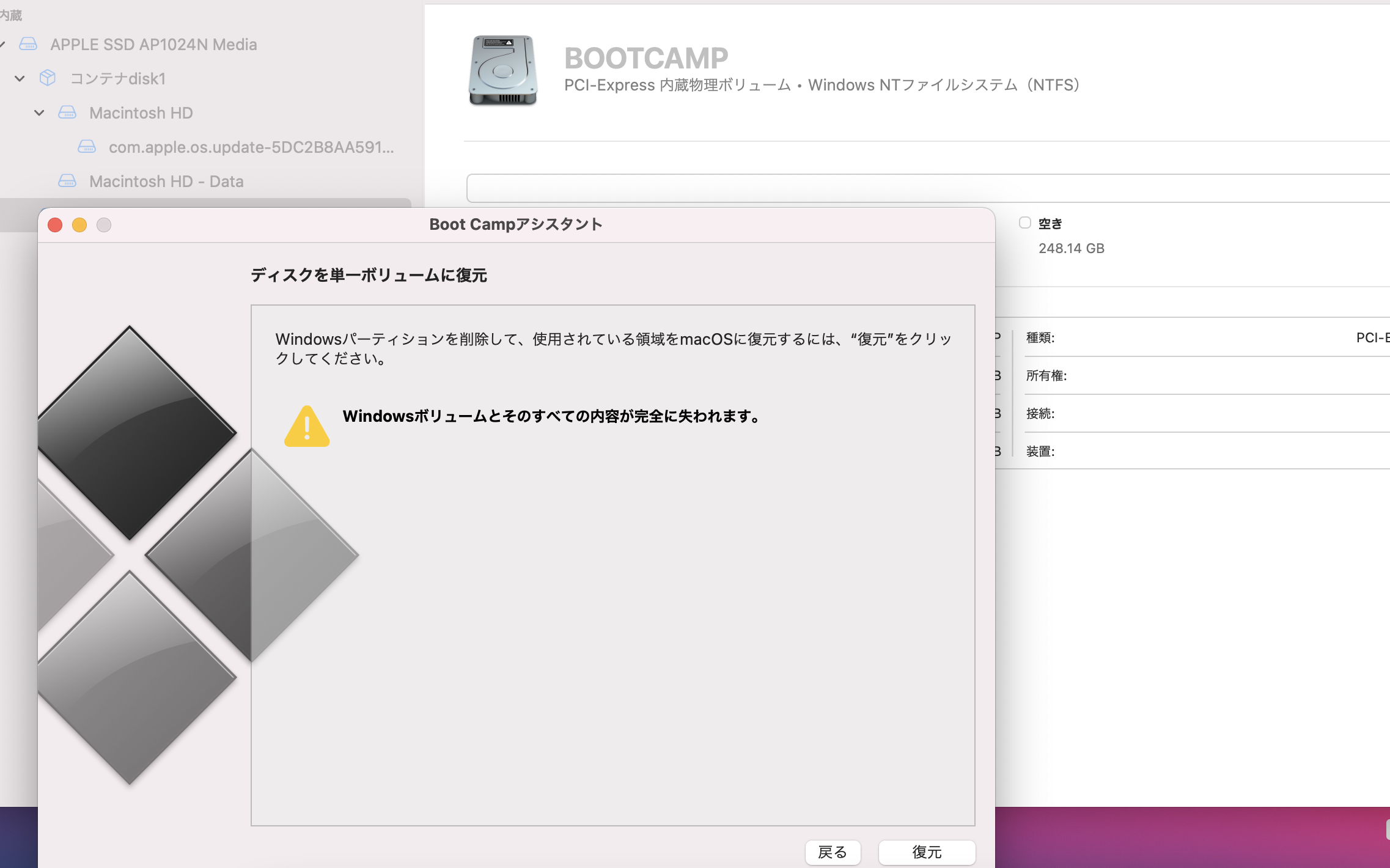Screen dimensions: 1390x868
Task: Click the disk usage bar
Action: pos(917,188)
